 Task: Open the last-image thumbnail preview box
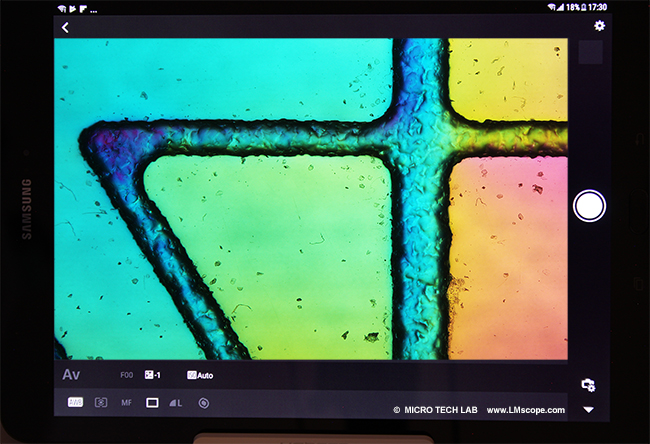tap(590, 53)
